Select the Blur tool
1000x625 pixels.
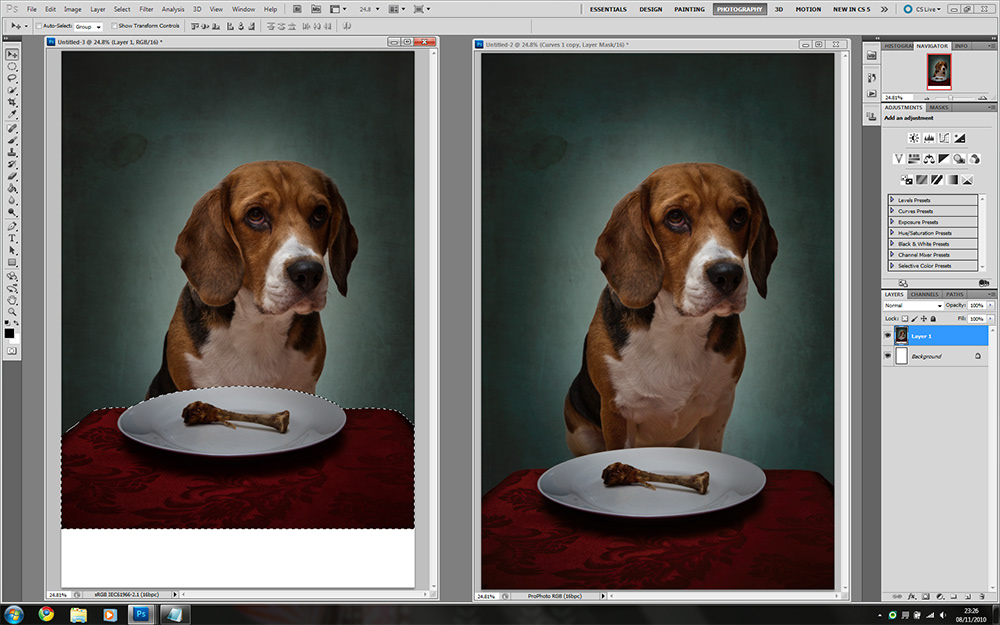click(x=11, y=200)
